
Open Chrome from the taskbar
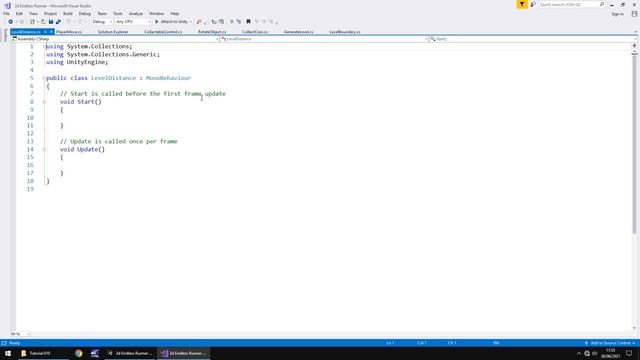click(79, 353)
